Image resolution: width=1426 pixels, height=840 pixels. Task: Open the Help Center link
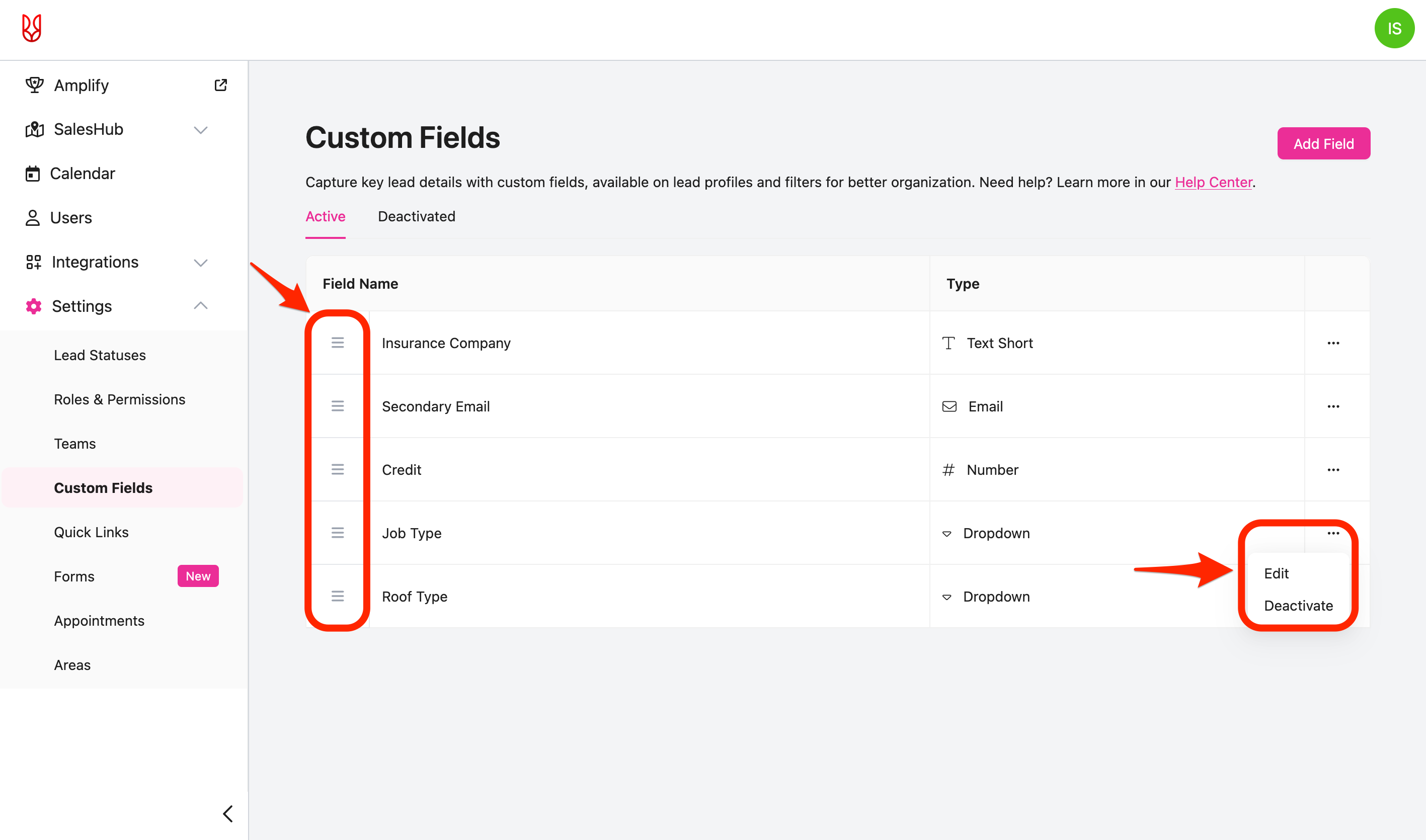1213,182
